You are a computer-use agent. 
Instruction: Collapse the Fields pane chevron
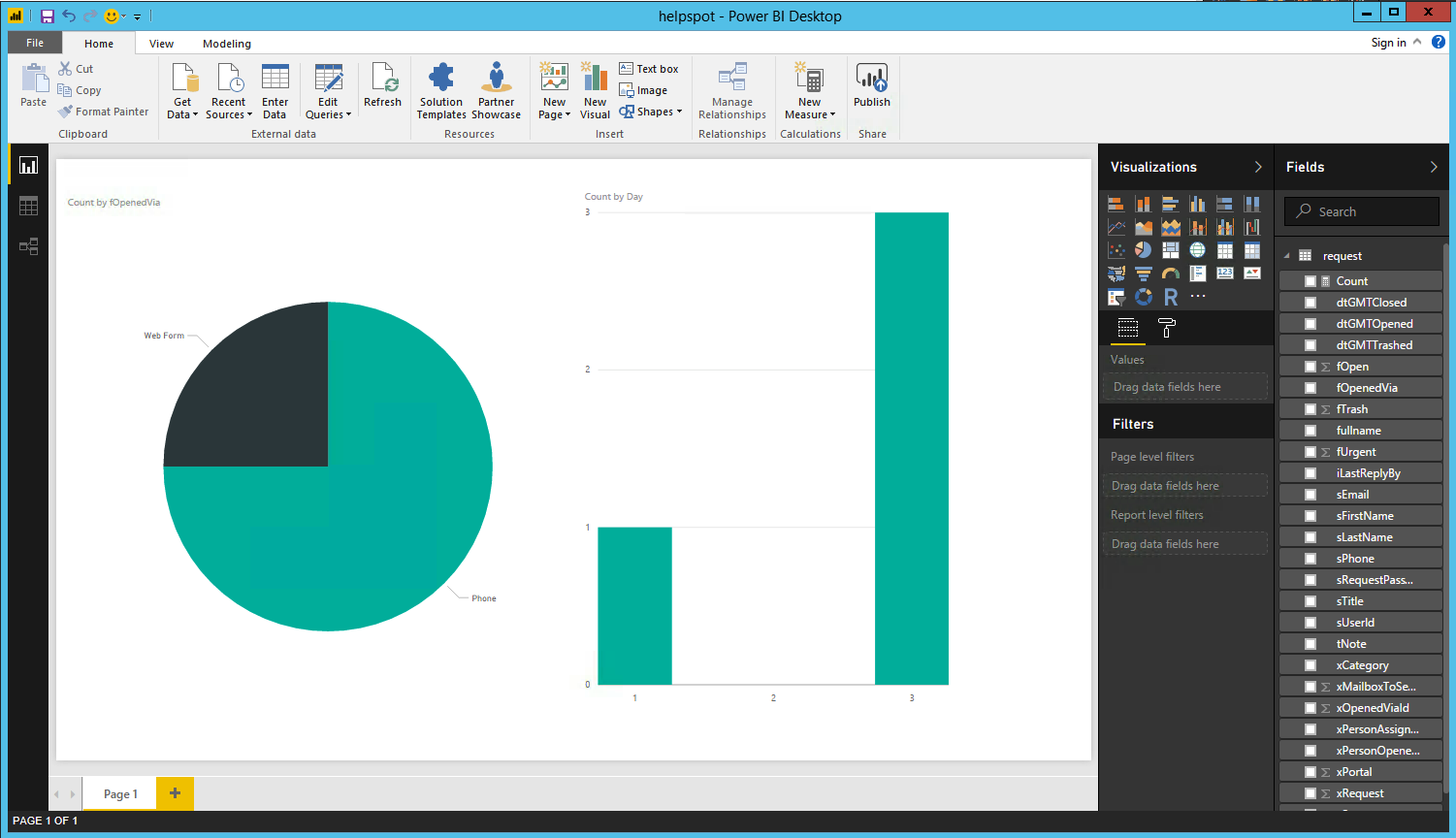[1434, 167]
